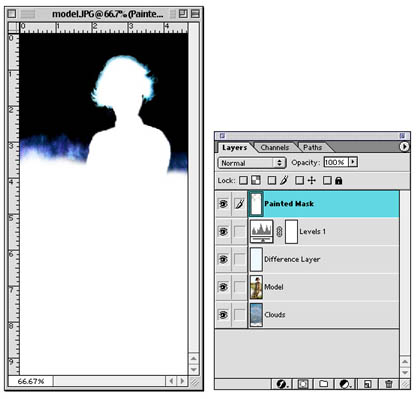Click the transparency lock checkerboard icon
Screen dimensions: 418x399
click(256, 180)
